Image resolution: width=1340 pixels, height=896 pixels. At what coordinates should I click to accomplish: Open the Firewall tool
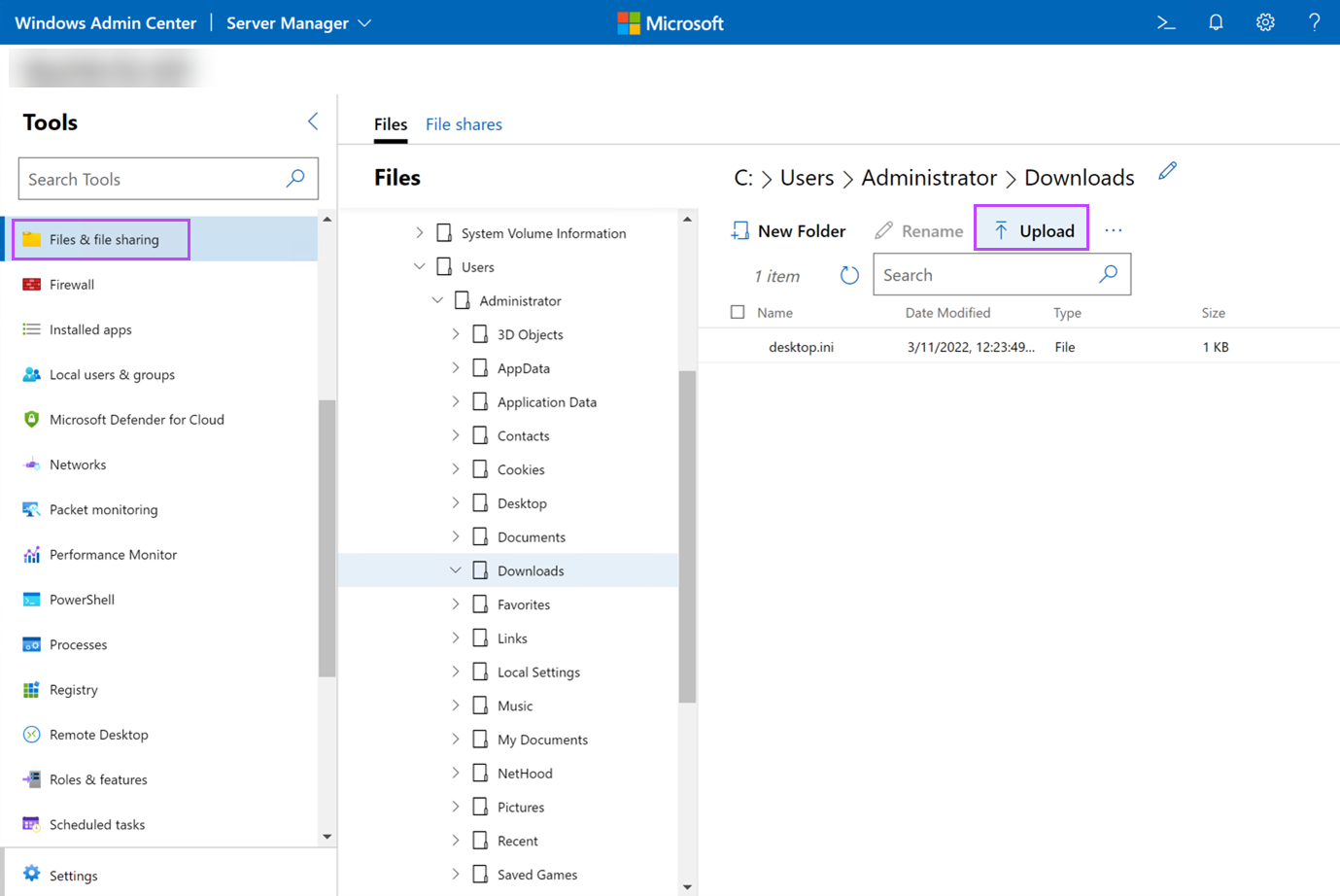coord(72,285)
